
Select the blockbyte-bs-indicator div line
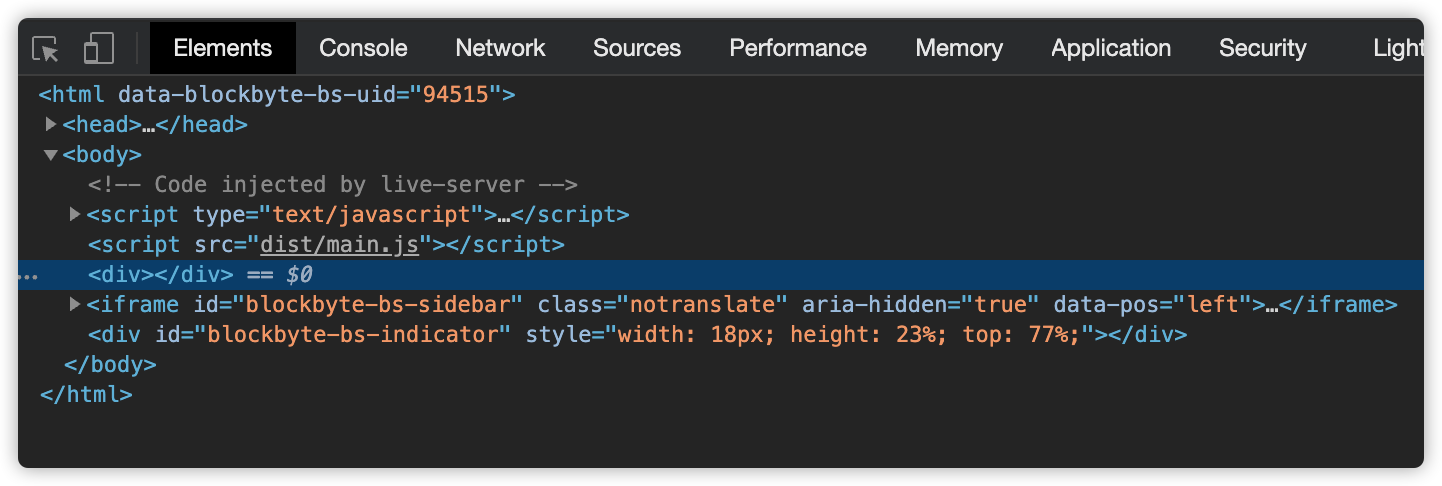(x=637, y=335)
